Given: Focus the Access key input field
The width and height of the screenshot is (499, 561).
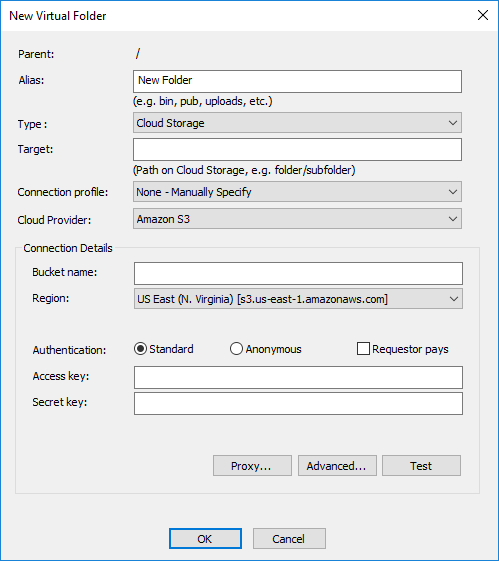Looking at the screenshot, I should click(298, 377).
